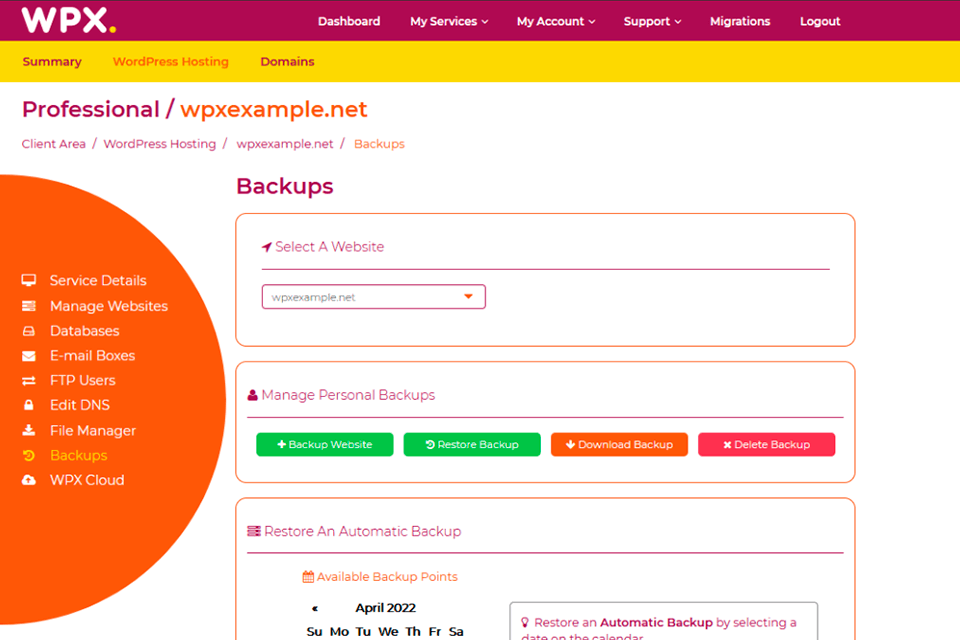Click the FTP Users transfer arrows icon
The height and width of the screenshot is (640, 960).
(x=29, y=381)
